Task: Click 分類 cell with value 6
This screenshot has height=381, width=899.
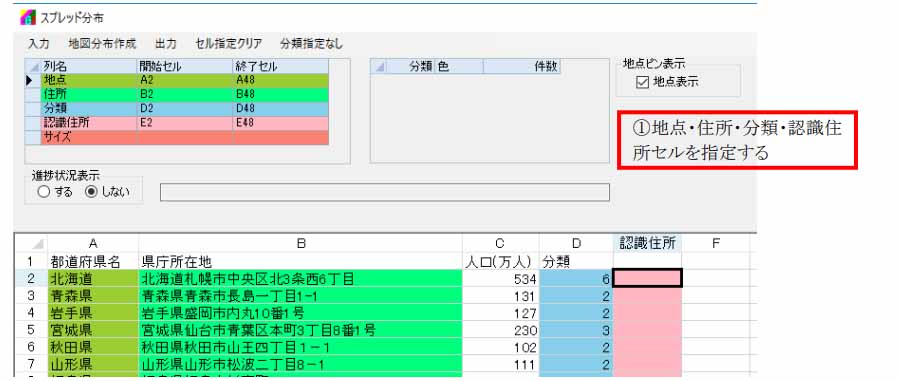Action: click(576, 279)
